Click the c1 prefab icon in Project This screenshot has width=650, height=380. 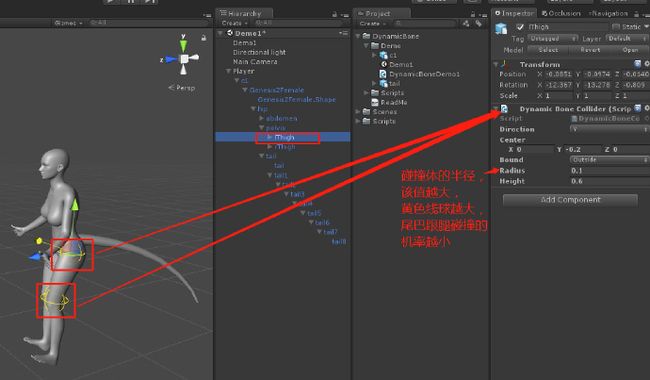[383, 55]
